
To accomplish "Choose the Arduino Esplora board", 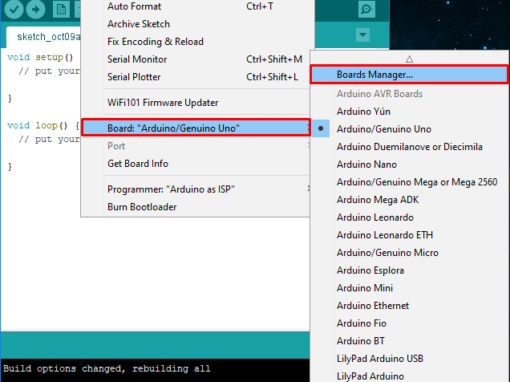I will point(409,270).
